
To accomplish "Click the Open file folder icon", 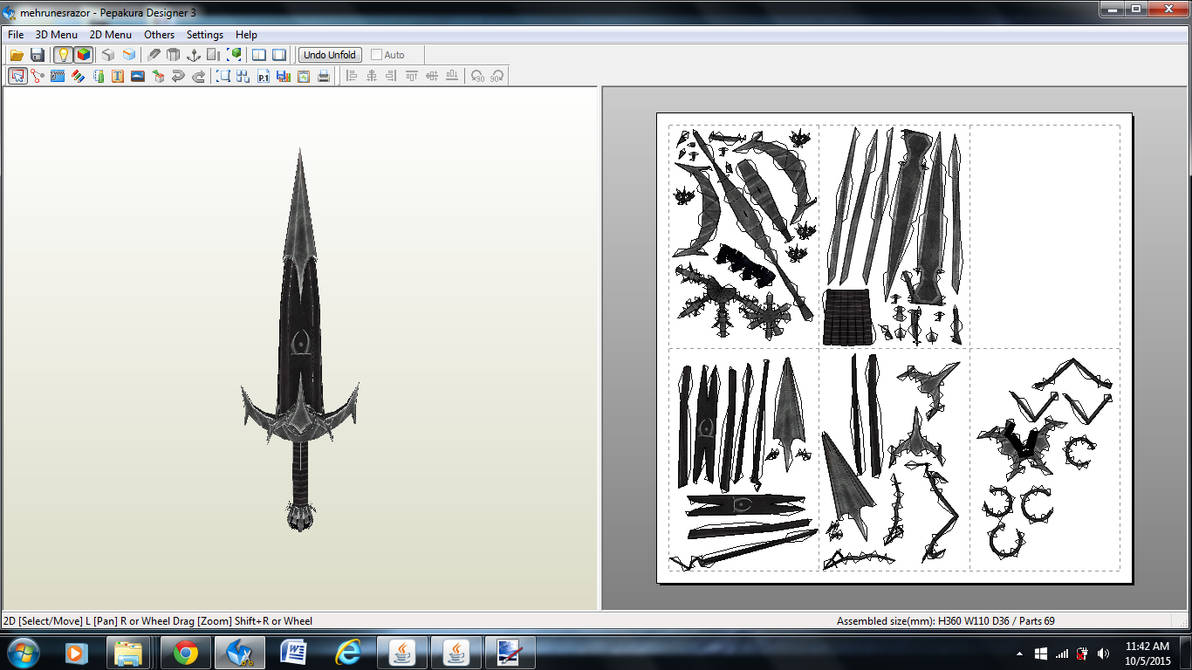I will 17,55.
